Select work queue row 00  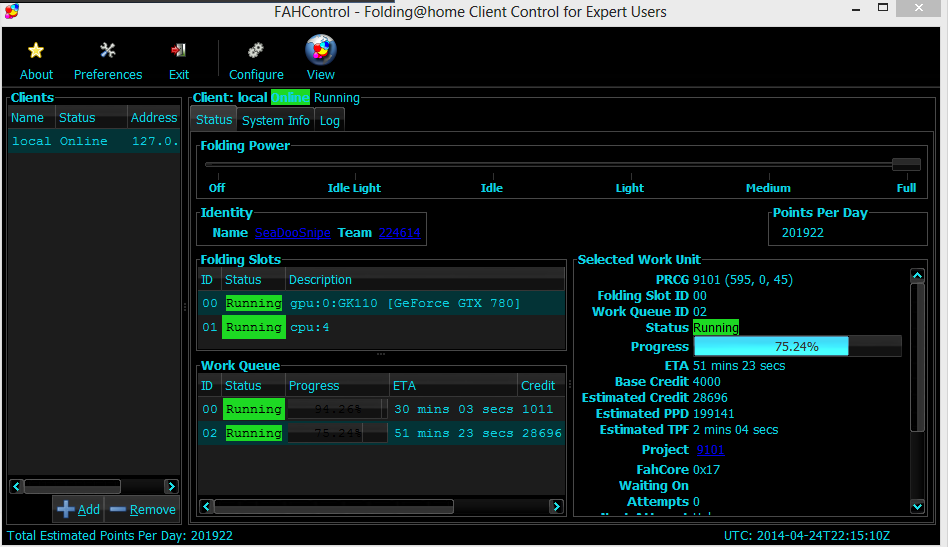point(381,409)
